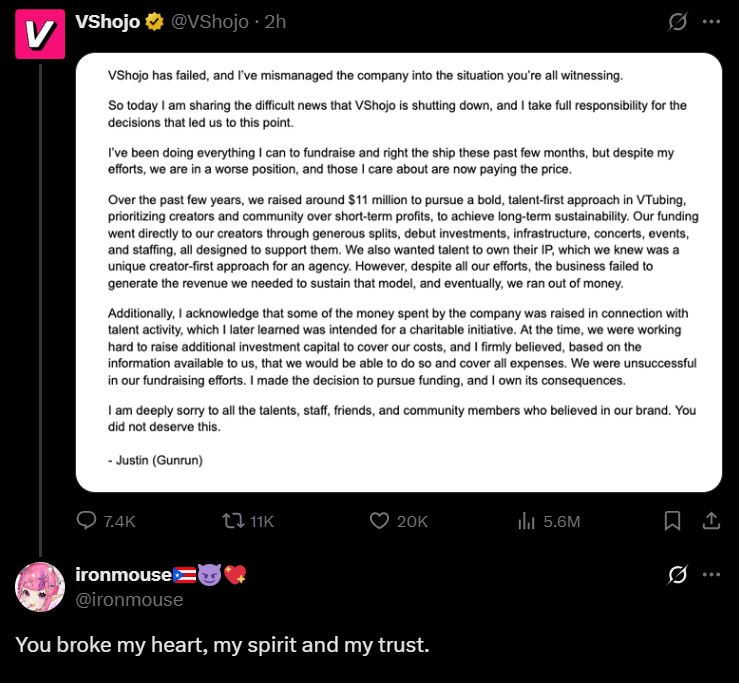Click the 2h timestamp link
This screenshot has height=683, width=739.
[x=275, y=21]
